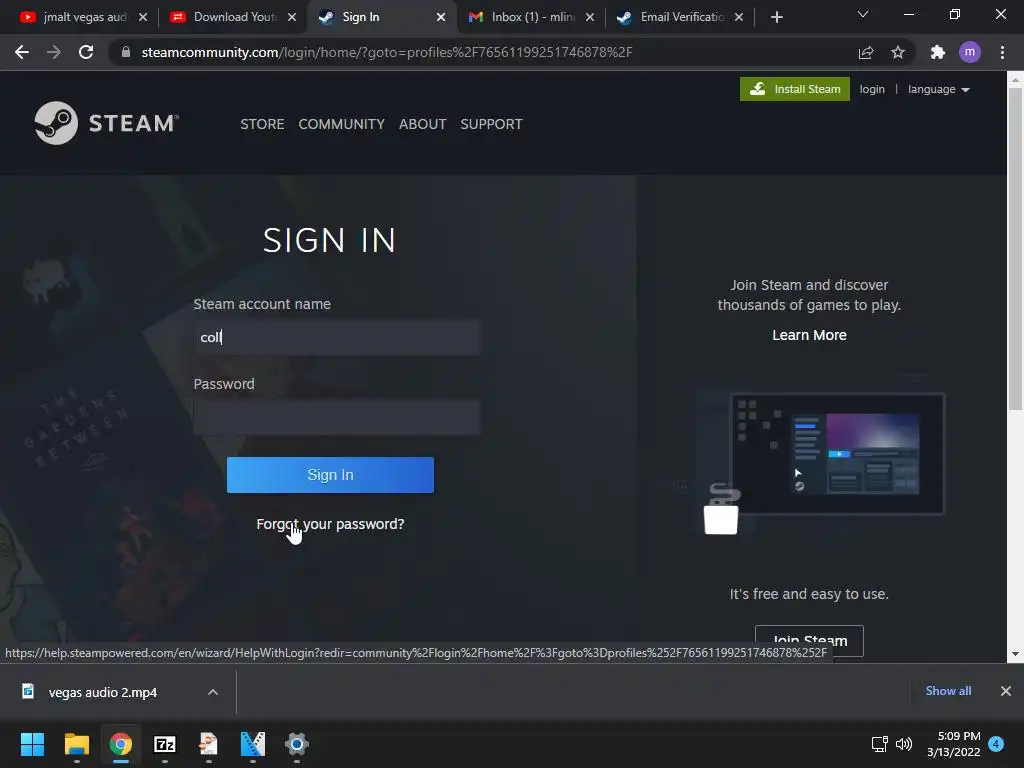Click the volume speaker tray icon
1024x768 pixels.
coord(904,744)
